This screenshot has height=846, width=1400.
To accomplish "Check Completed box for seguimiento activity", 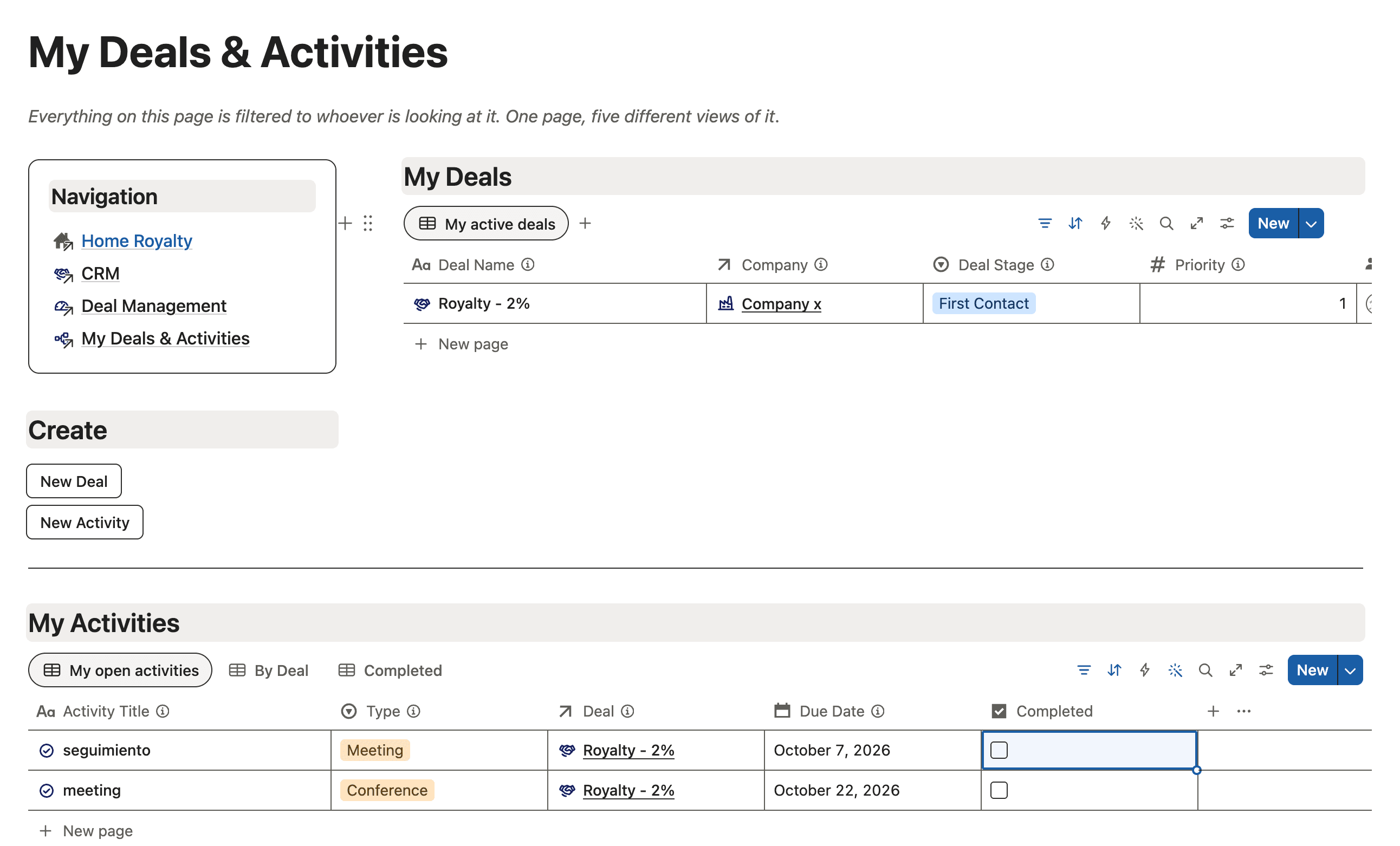I will pyautogui.click(x=999, y=750).
